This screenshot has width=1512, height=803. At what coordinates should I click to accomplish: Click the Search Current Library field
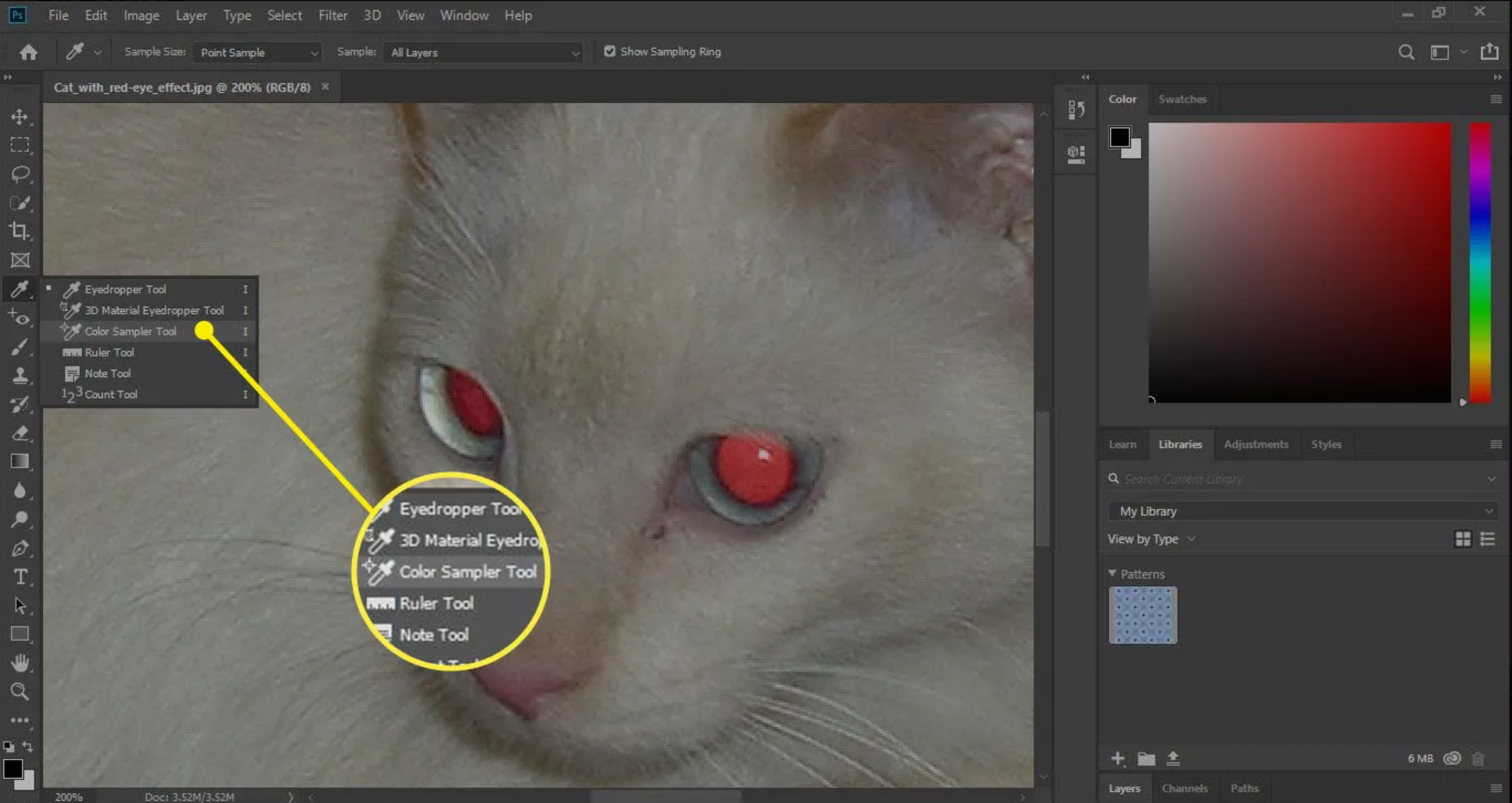point(1303,479)
